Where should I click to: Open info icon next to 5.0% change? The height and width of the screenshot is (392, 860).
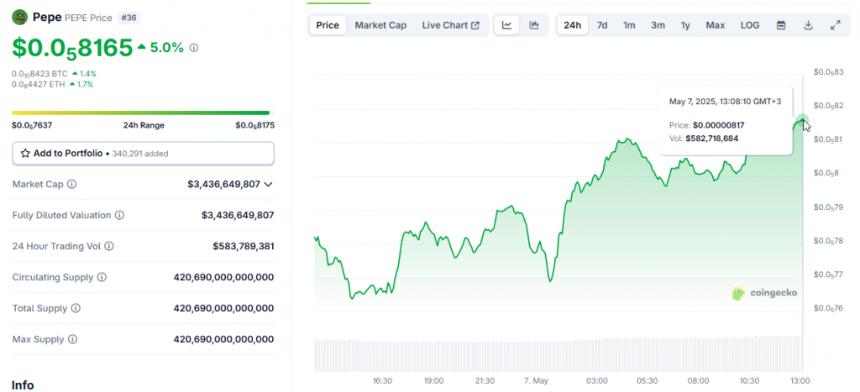[x=194, y=48]
